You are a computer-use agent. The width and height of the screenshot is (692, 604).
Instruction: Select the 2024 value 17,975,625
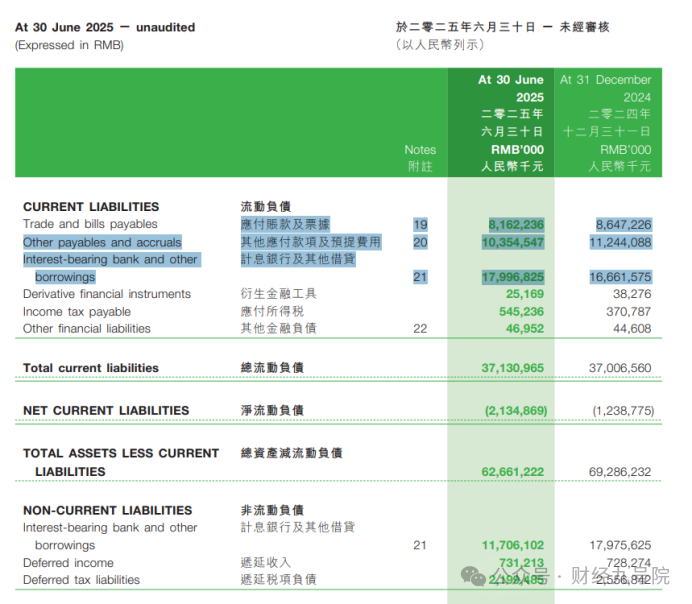pyautogui.click(x=620, y=545)
